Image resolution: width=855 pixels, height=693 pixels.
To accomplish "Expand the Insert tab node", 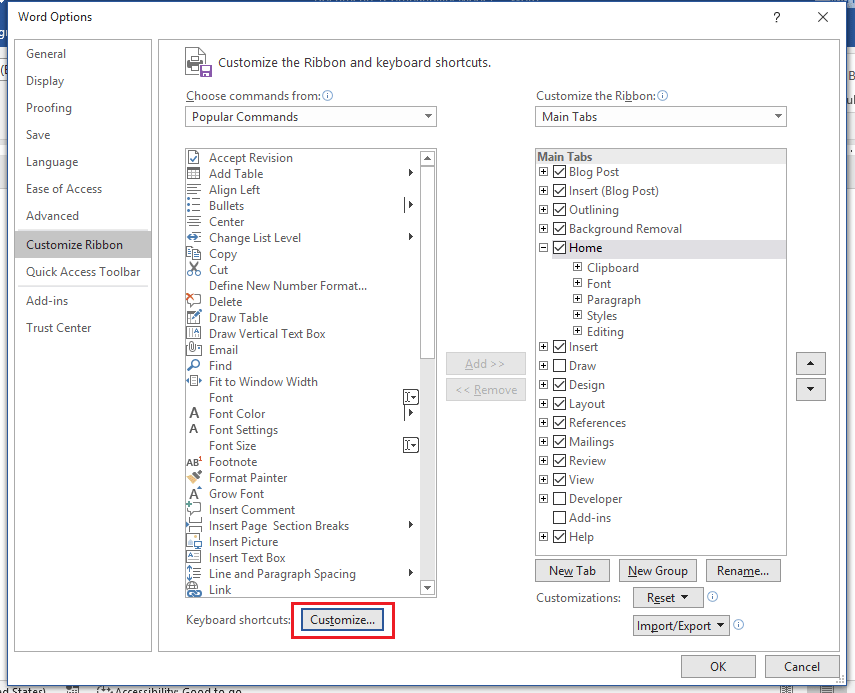I will (x=543, y=347).
